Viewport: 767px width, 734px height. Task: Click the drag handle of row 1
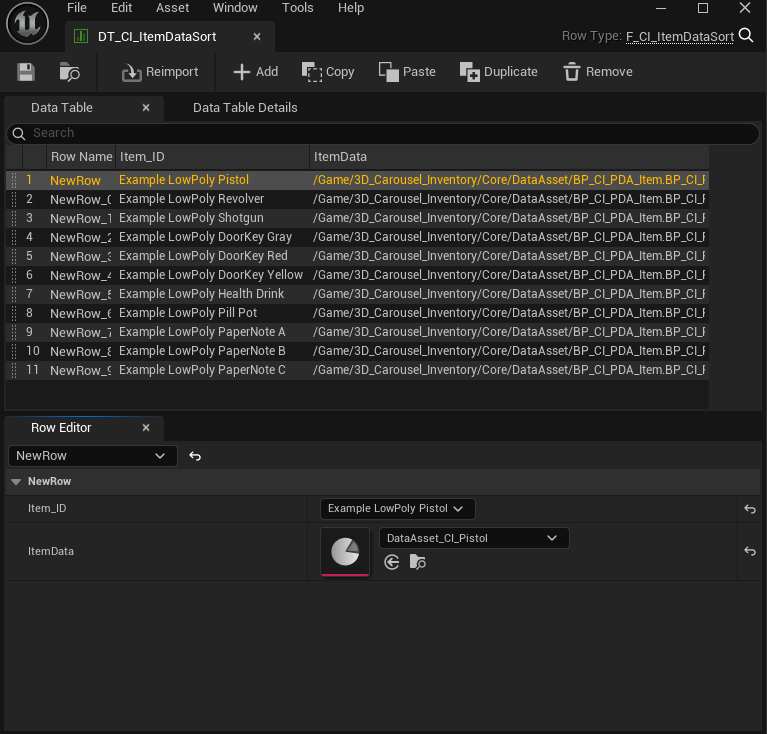[14, 180]
